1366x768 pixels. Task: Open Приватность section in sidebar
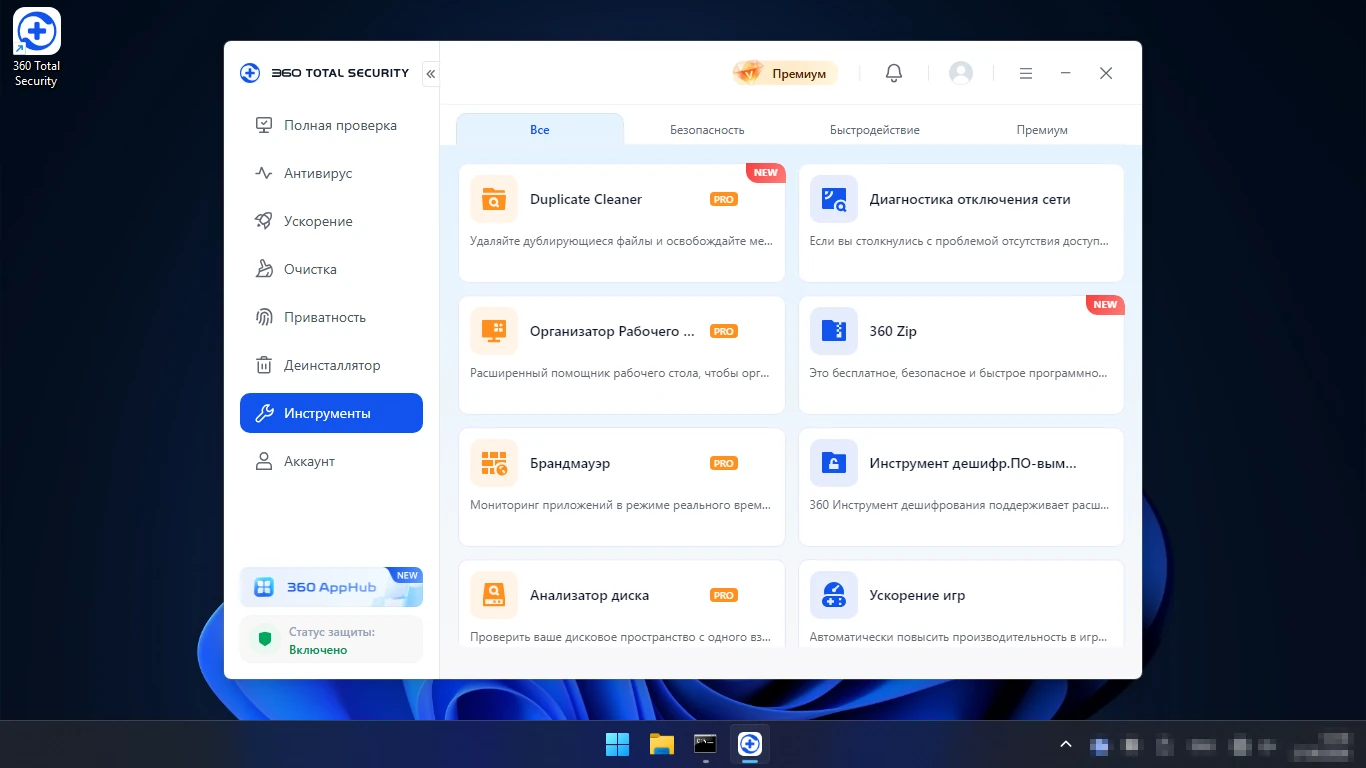click(331, 317)
